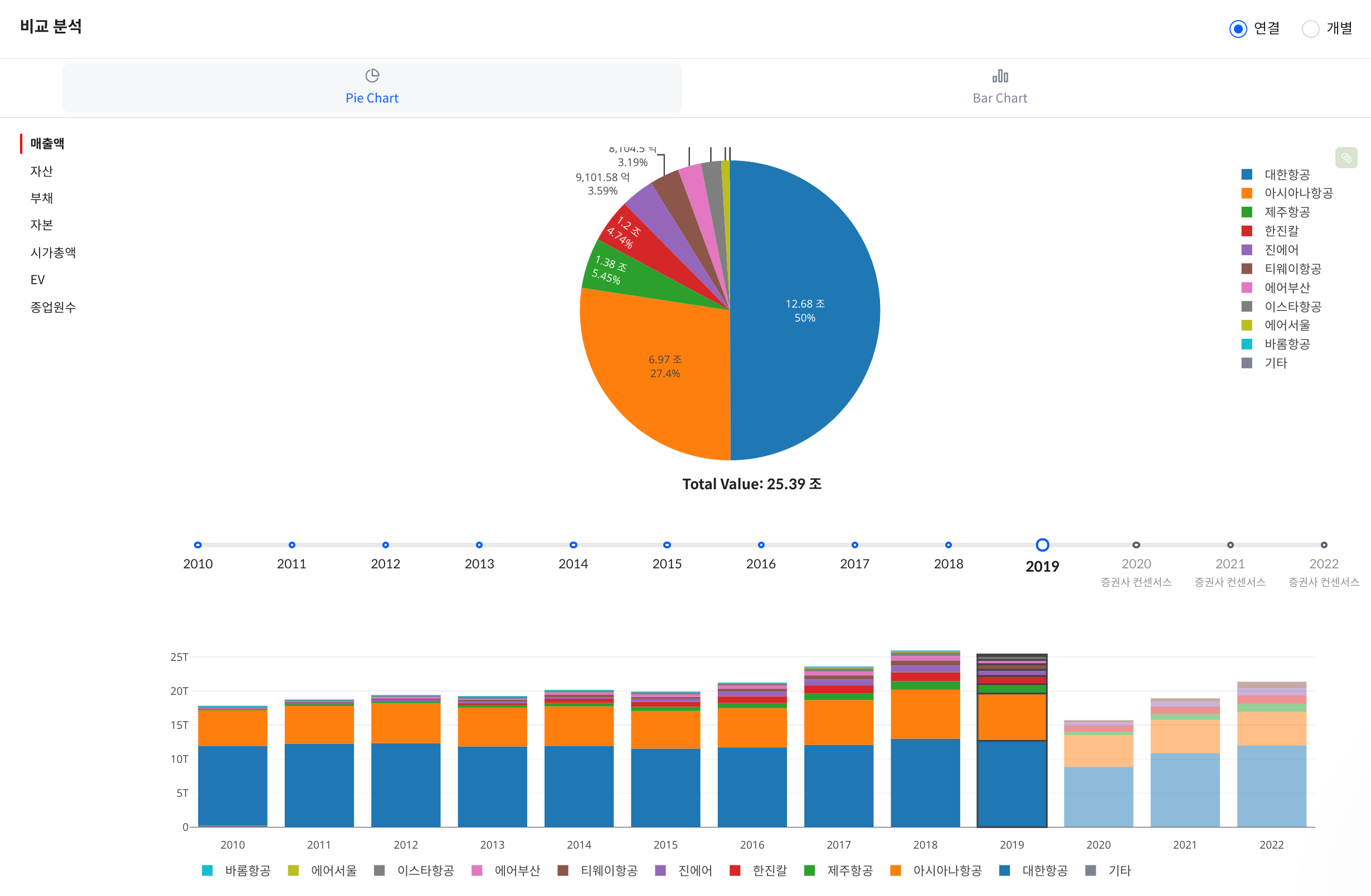Select year 2012 on the timeline
The width and height of the screenshot is (1371, 896).
(385, 545)
